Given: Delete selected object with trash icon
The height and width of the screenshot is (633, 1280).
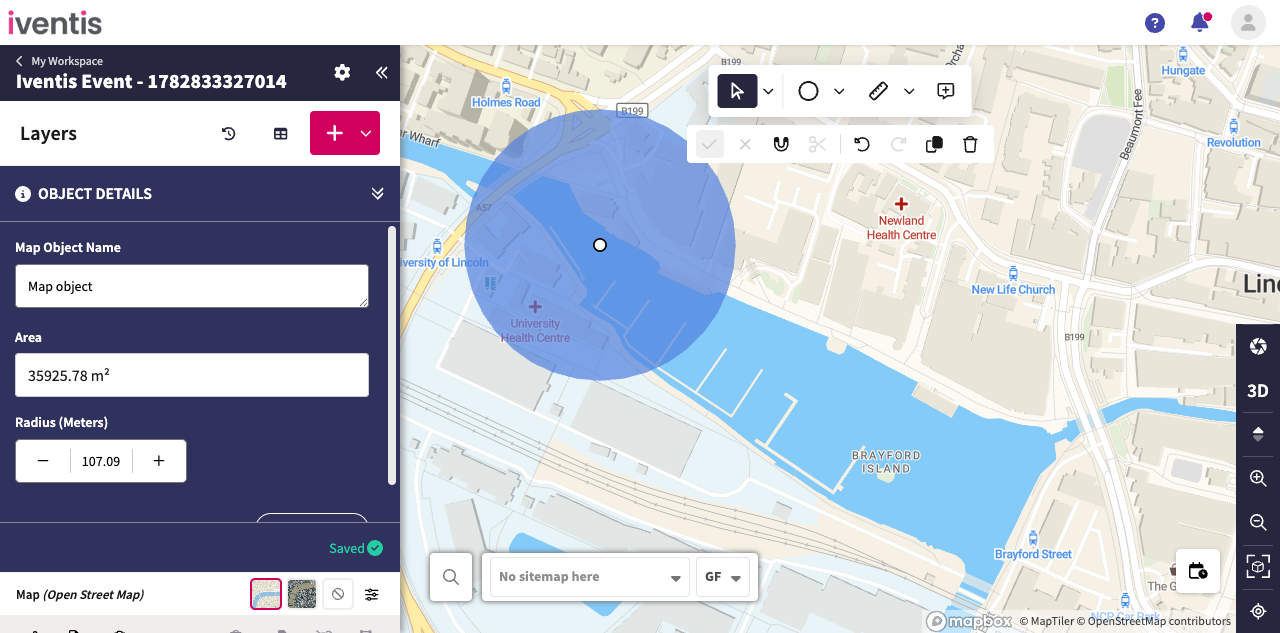Looking at the screenshot, I should point(970,144).
